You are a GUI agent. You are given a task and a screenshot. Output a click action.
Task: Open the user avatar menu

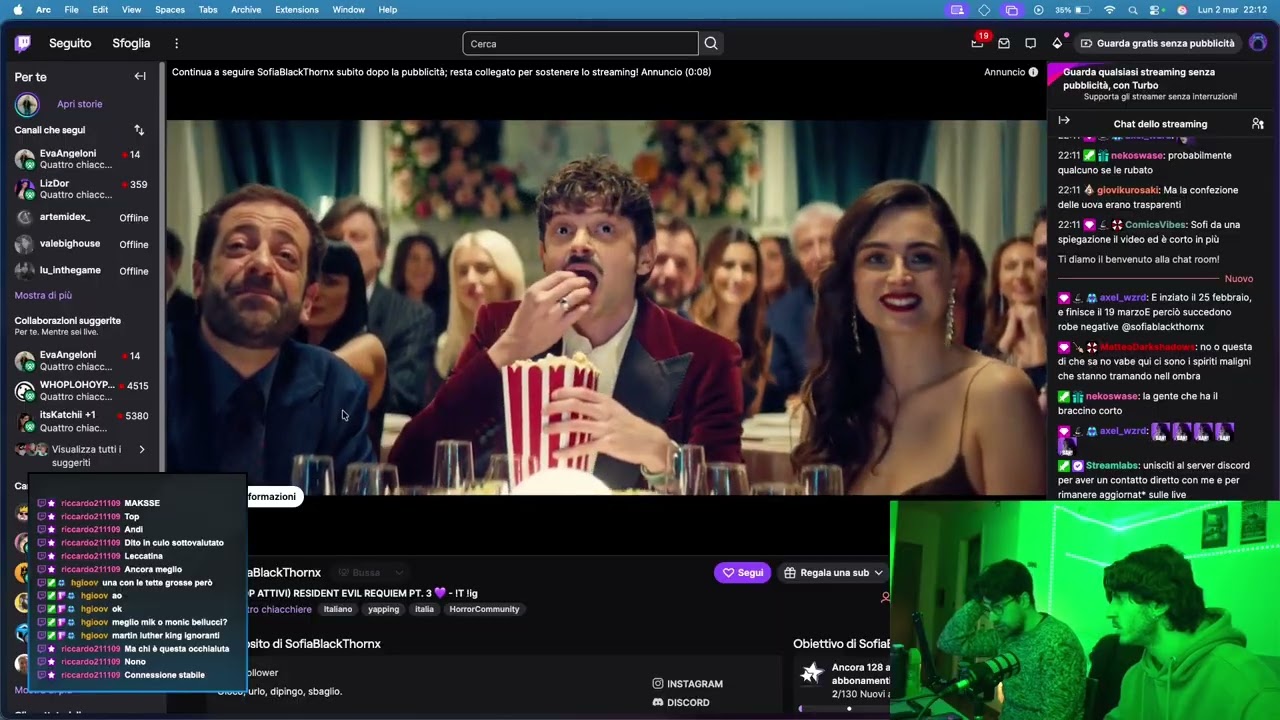click(1258, 43)
